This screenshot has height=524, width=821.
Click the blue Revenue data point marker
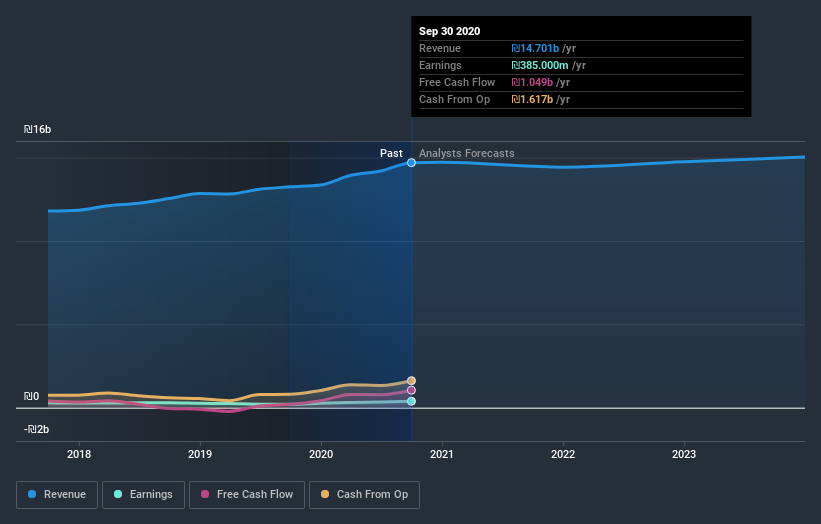[x=412, y=163]
